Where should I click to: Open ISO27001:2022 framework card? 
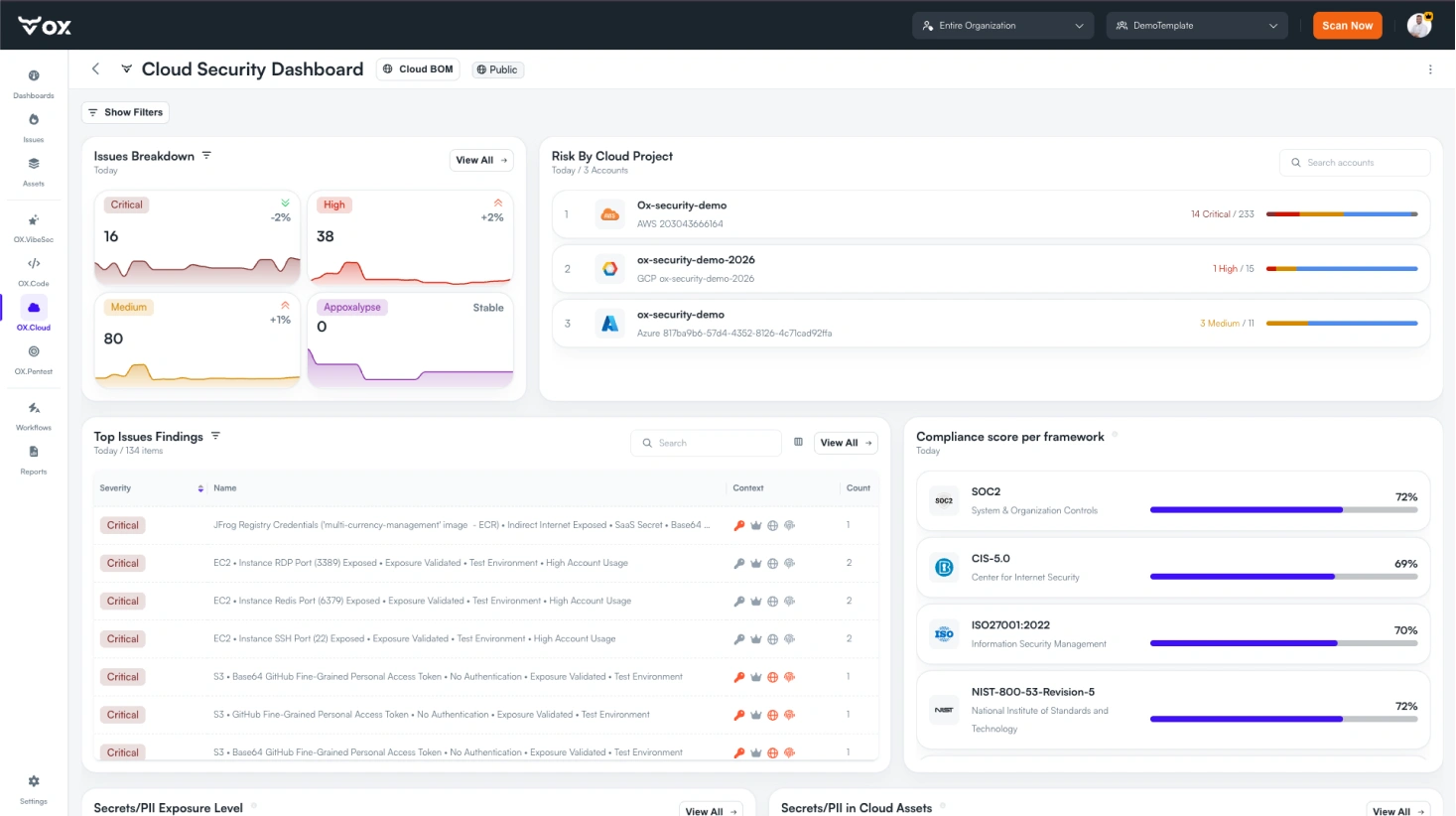(x=1173, y=634)
